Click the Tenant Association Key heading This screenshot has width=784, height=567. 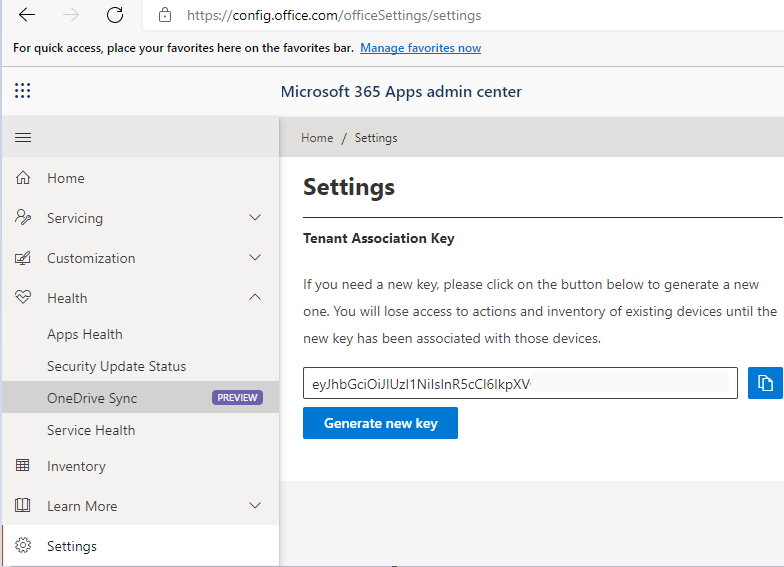[x=378, y=238]
